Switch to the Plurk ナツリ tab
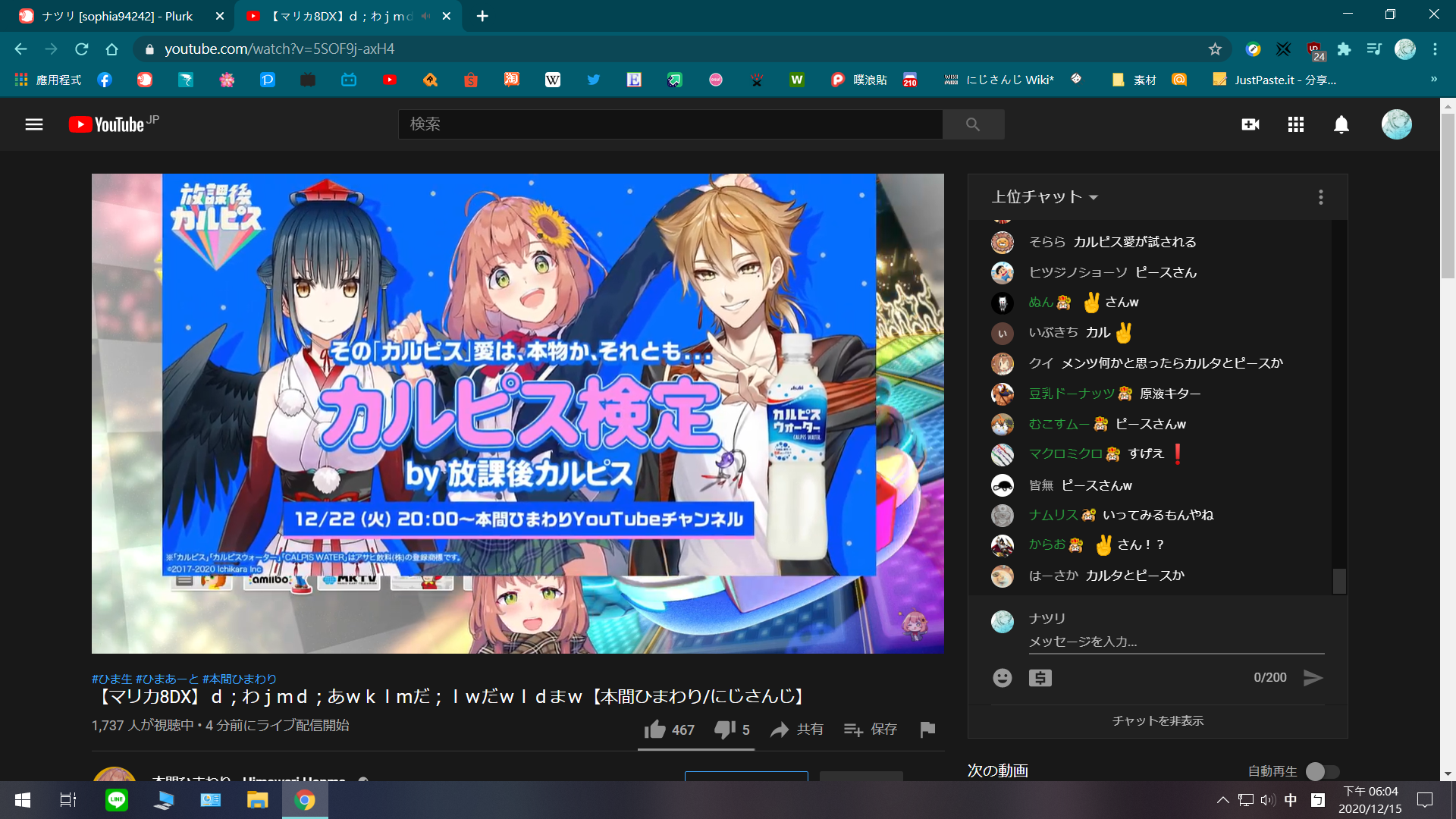Screen dimensions: 1456x819 click(118, 16)
